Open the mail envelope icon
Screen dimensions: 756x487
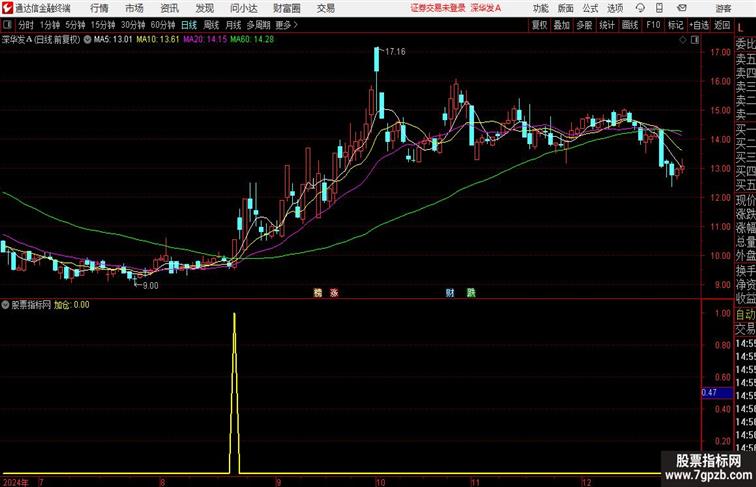point(682,8)
